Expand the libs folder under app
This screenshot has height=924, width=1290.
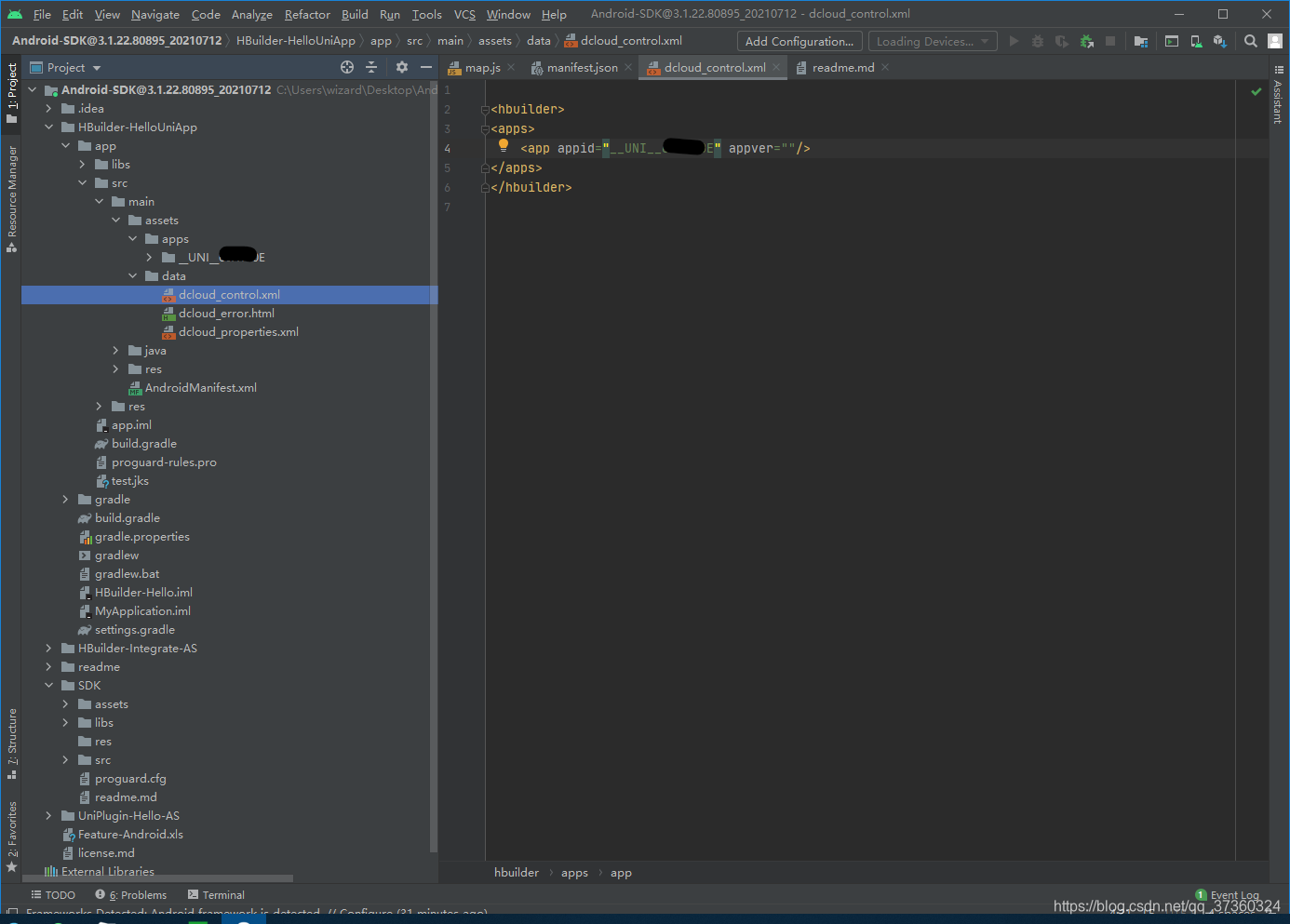(82, 165)
